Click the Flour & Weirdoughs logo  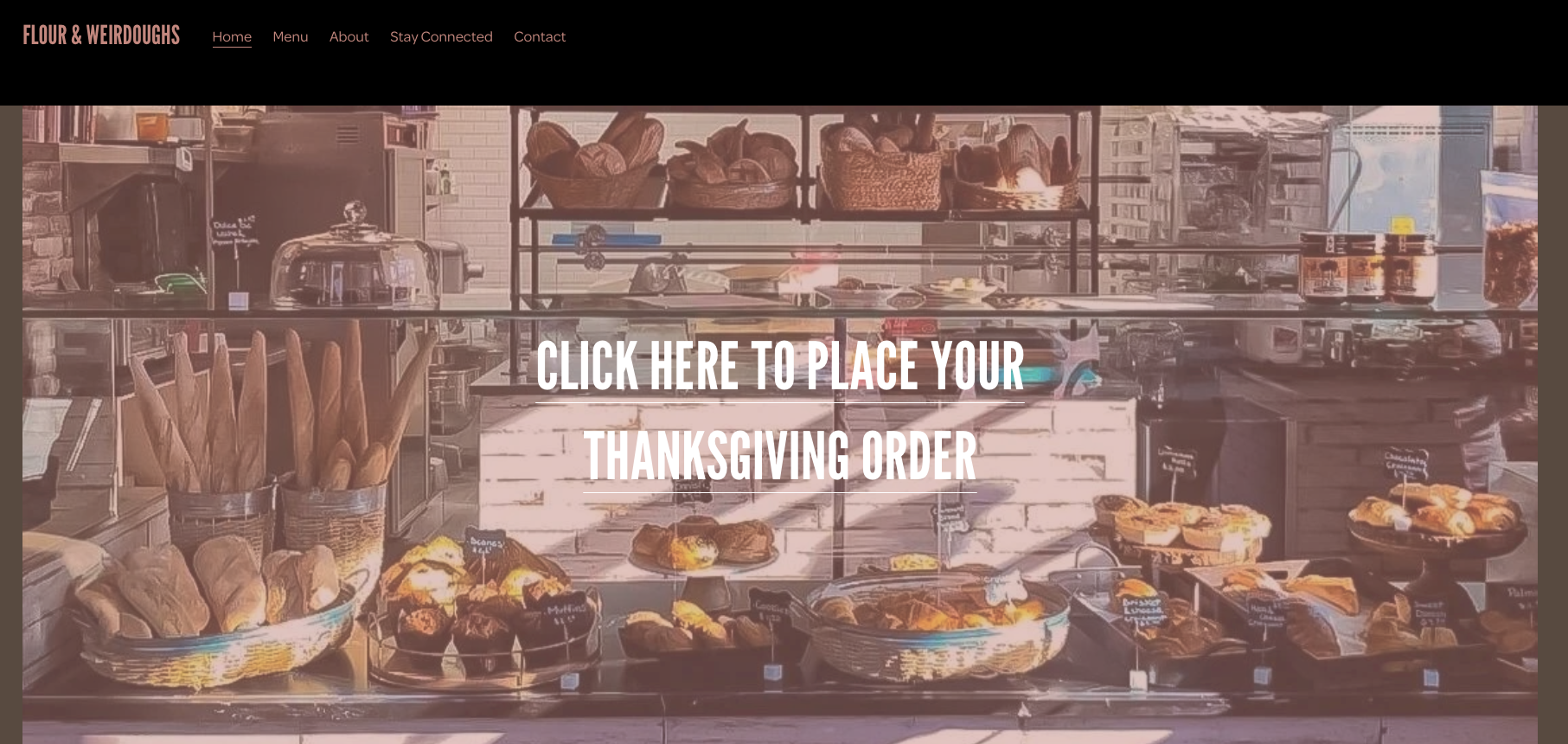pos(101,35)
